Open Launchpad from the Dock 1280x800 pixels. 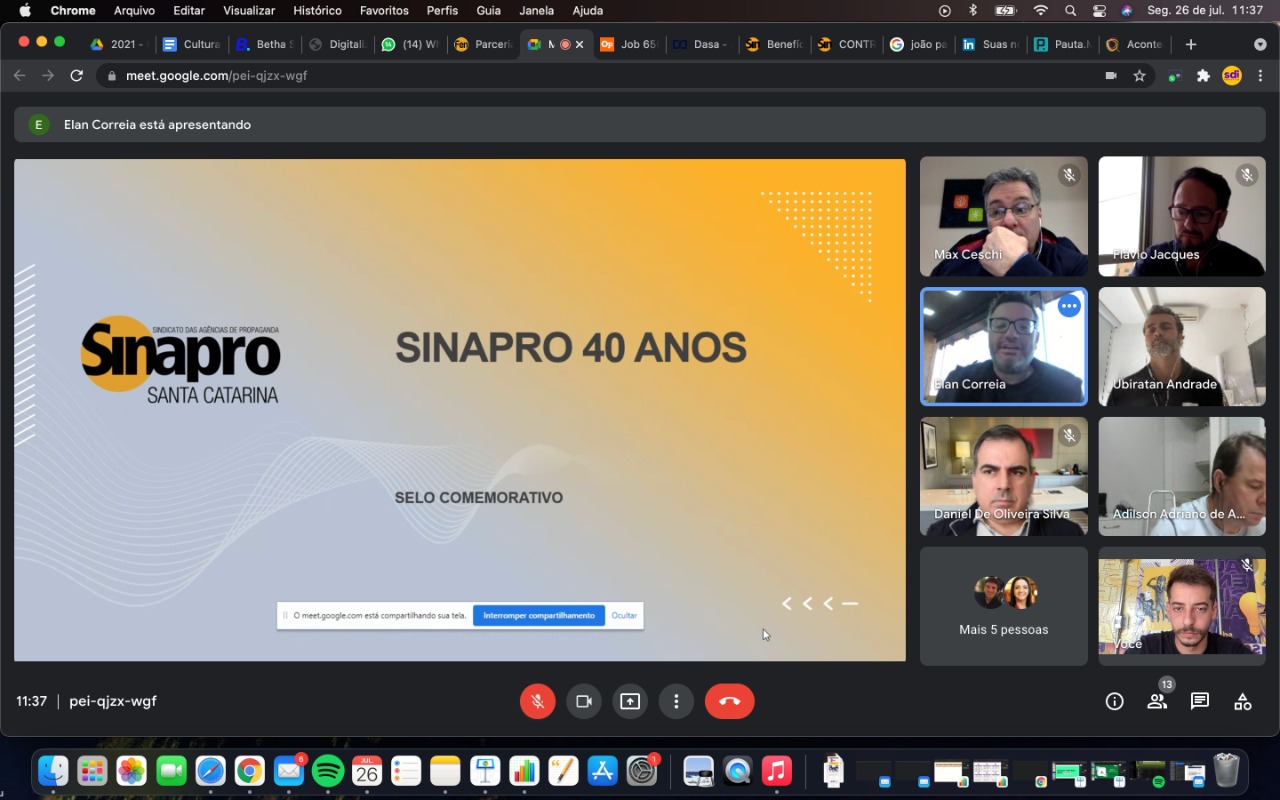click(92, 771)
